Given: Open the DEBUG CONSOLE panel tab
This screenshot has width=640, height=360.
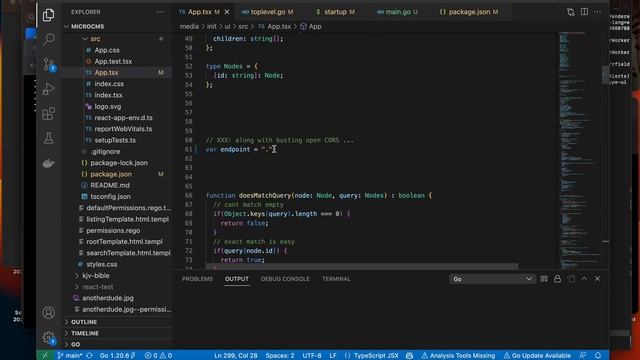Looking at the screenshot, I should click(x=285, y=279).
